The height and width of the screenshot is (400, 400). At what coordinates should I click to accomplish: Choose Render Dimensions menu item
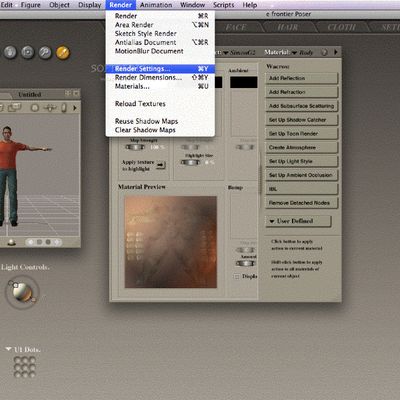click(160, 77)
